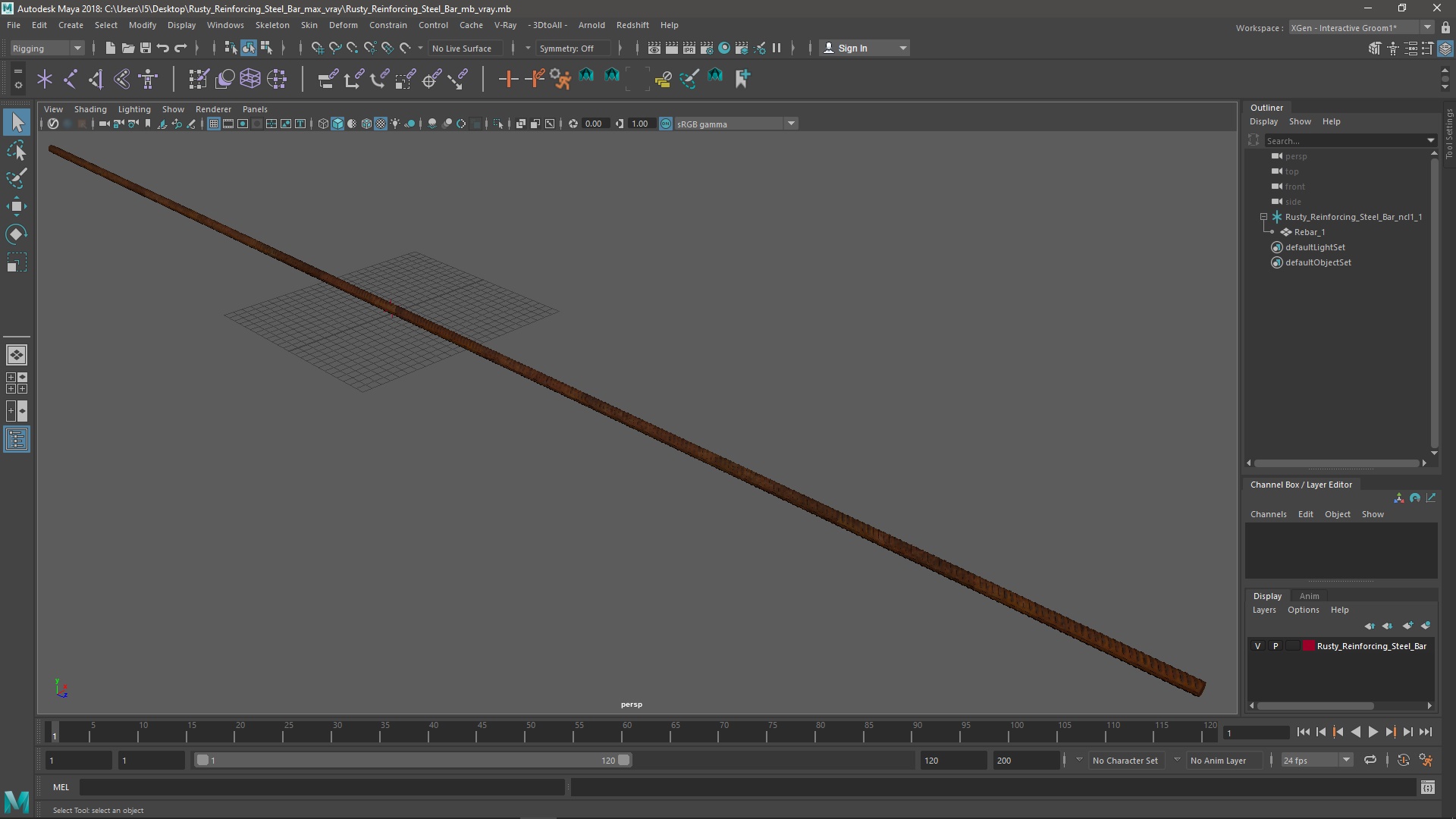The height and width of the screenshot is (819, 1456).
Task: Save the current scene
Action: pos(146,48)
